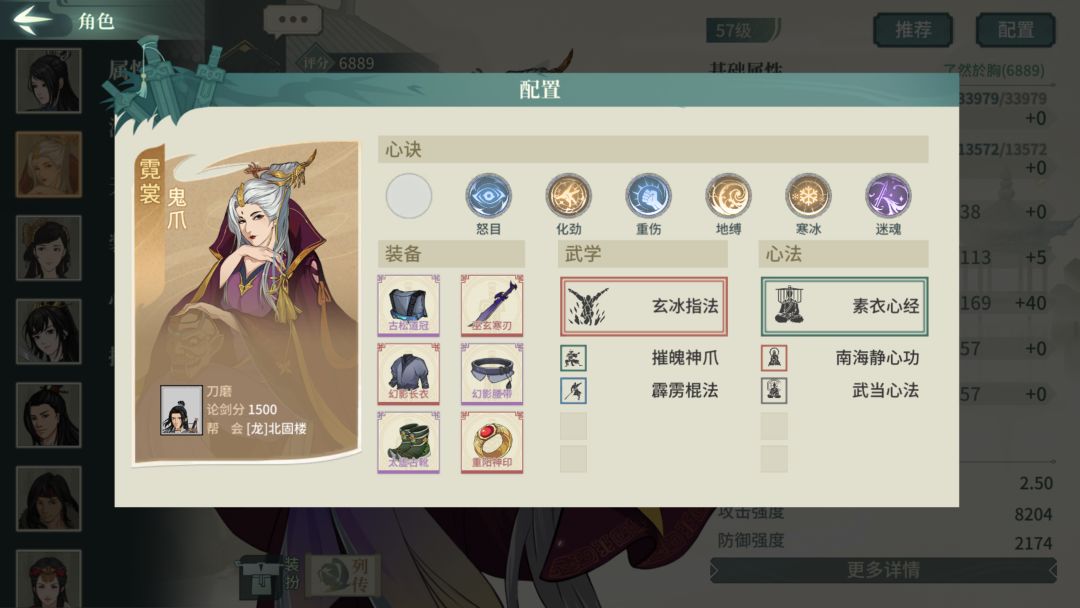
Task: Select the 素衣心经 inner method entry
Action: [844, 306]
